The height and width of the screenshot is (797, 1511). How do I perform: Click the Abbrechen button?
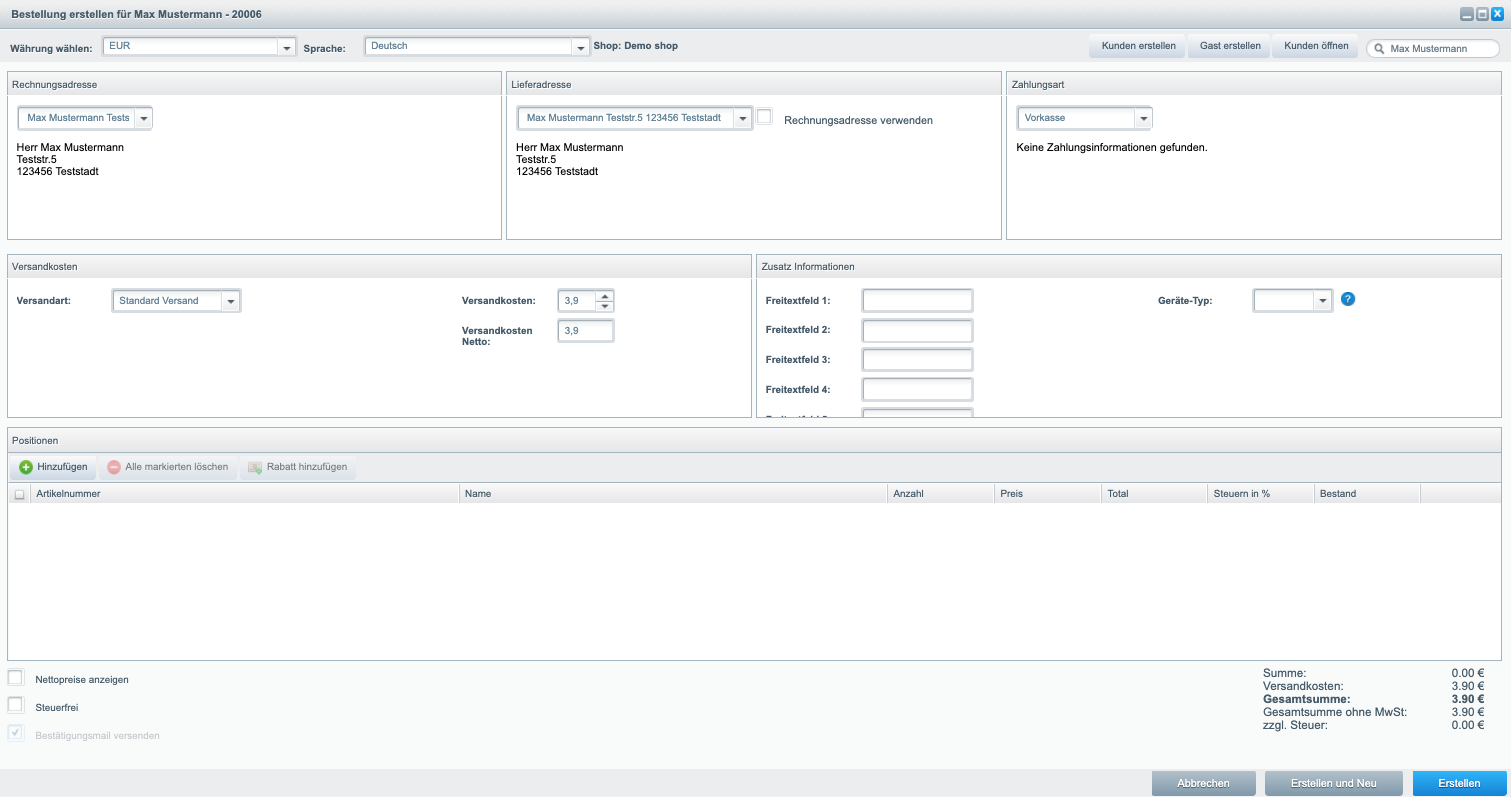1203,783
